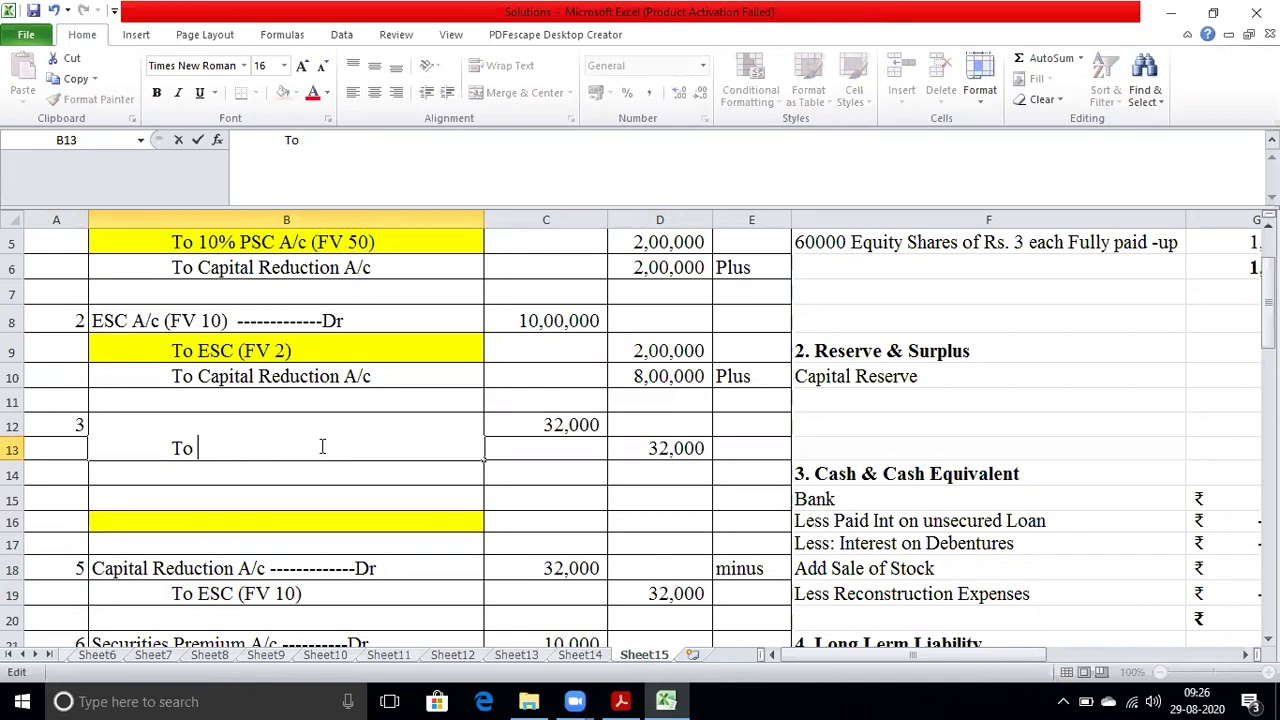The height and width of the screenshot is (720, 1280).
Task: Click Wrap Text button
Action: point(502,66)
